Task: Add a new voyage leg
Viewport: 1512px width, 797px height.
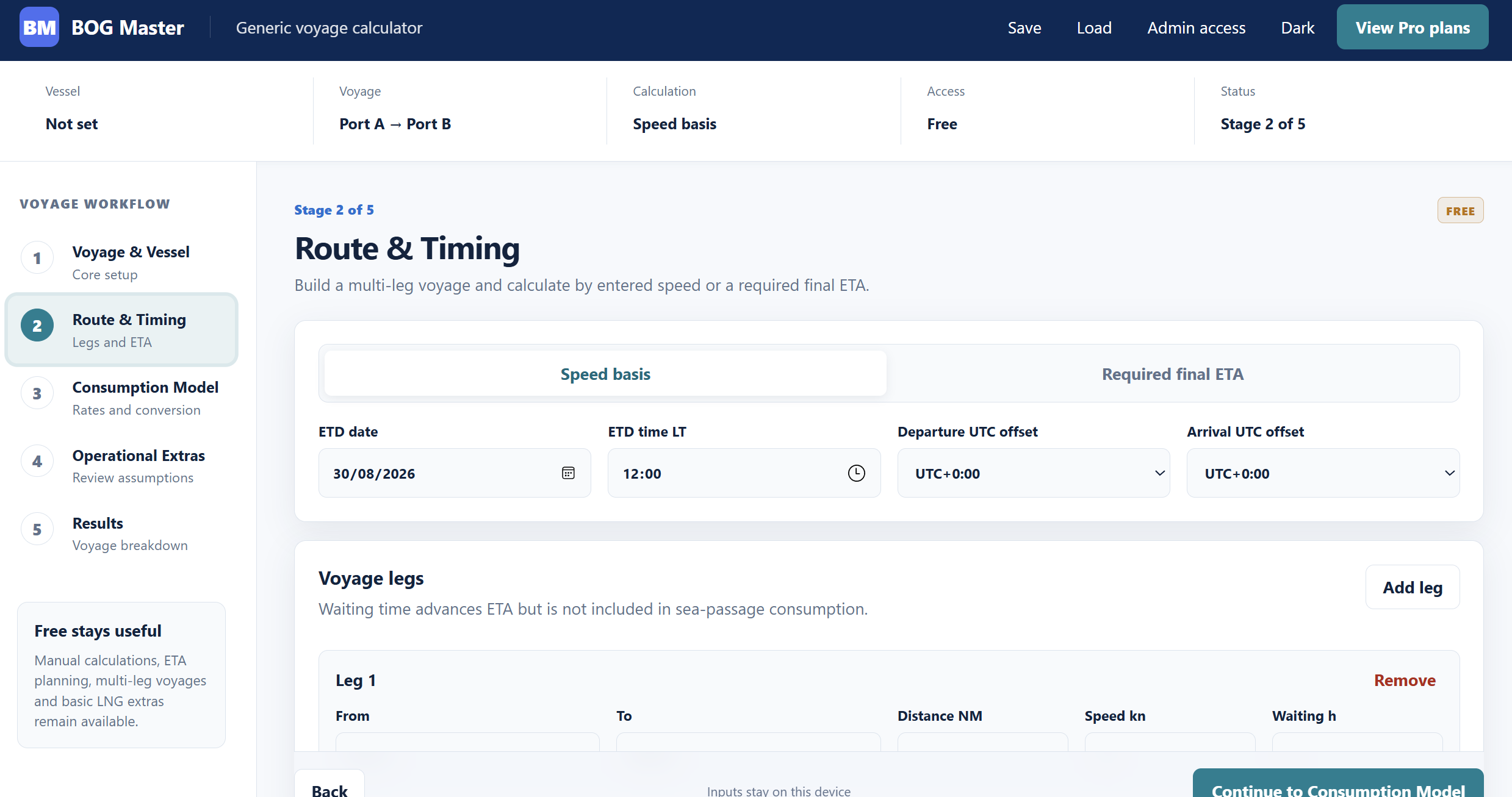Action: click(1413, 587)
